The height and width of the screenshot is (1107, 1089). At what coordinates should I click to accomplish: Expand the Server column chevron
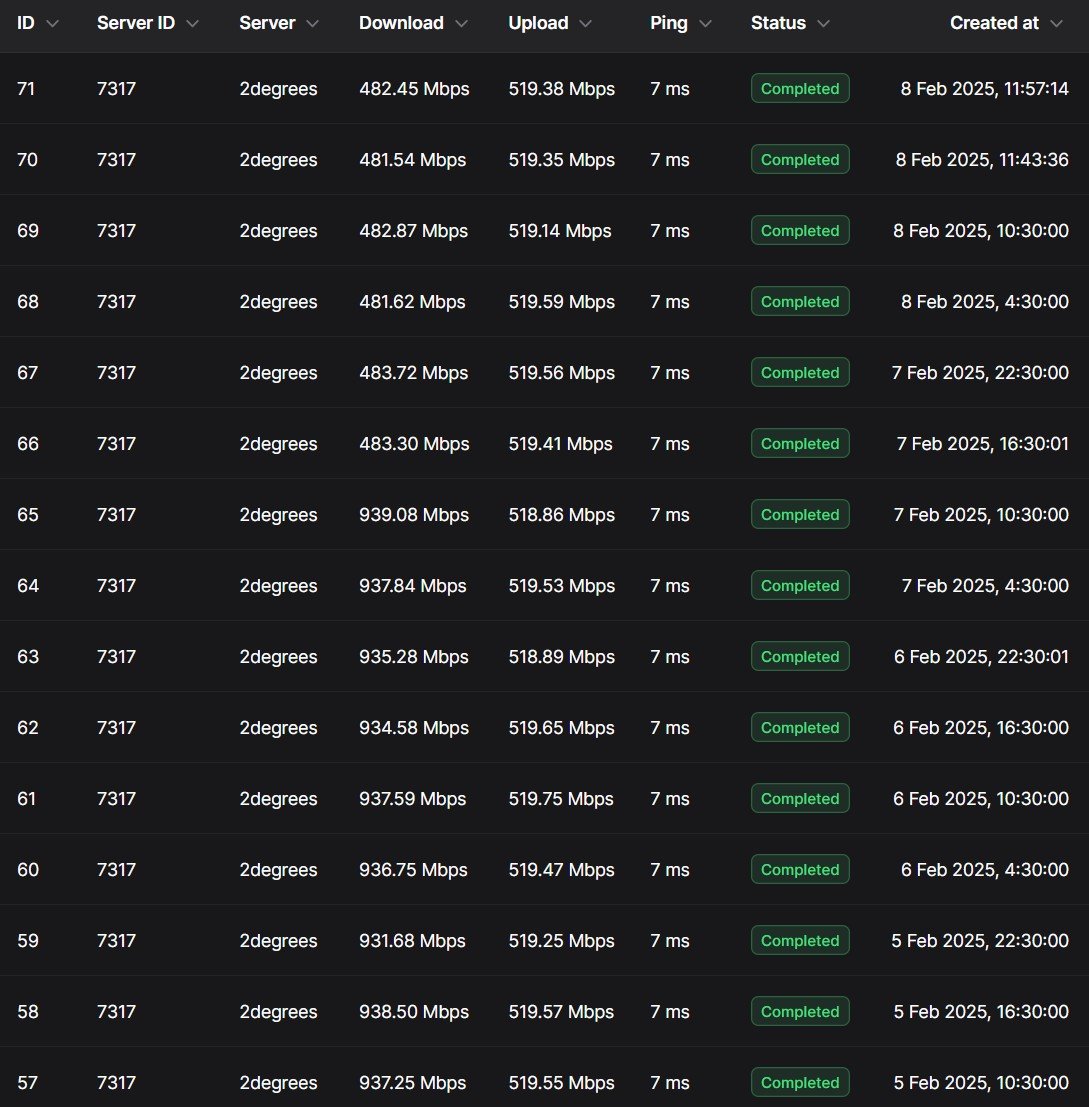313,24
